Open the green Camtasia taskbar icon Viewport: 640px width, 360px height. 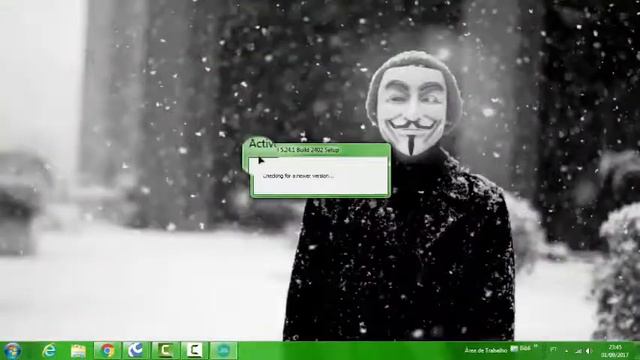pyautogui.click(x=165, y=351)
